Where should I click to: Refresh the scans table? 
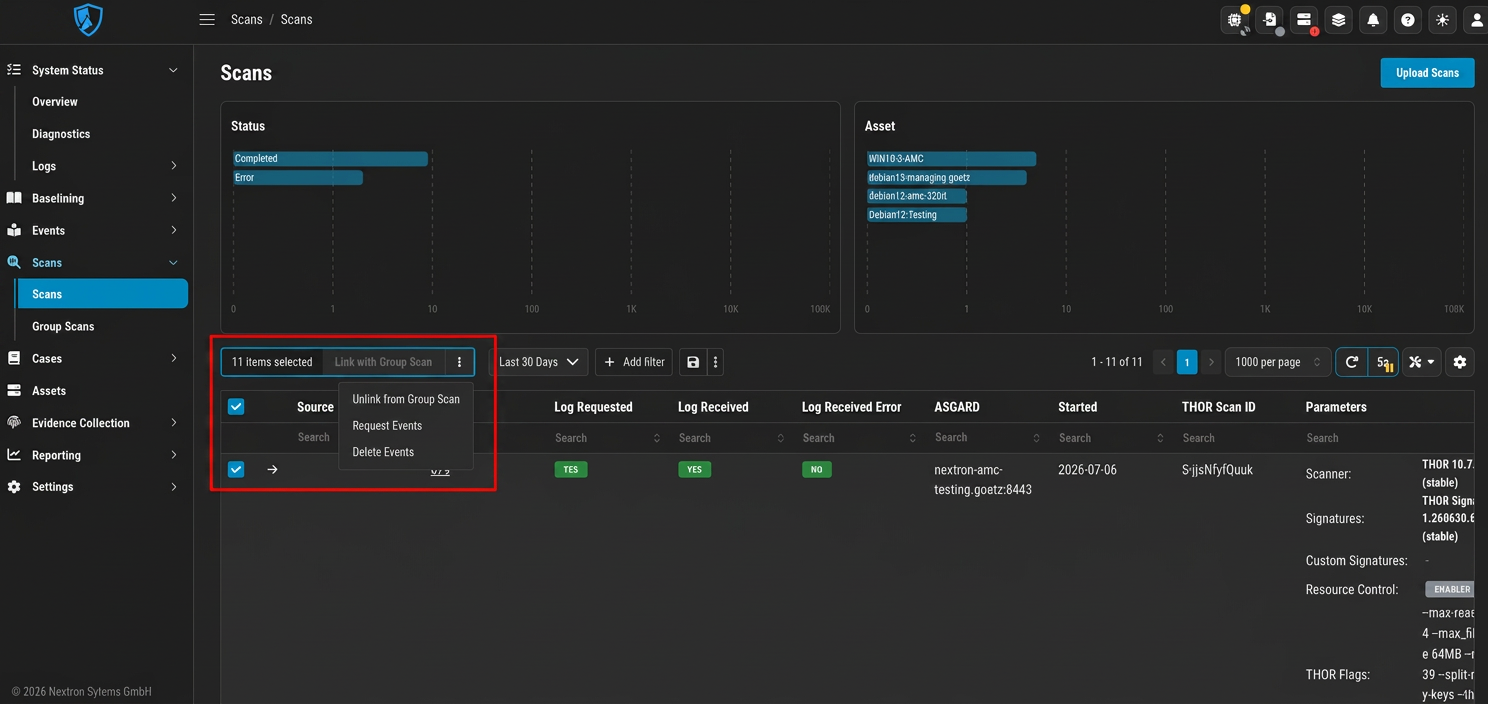[x=1351, y=362]
